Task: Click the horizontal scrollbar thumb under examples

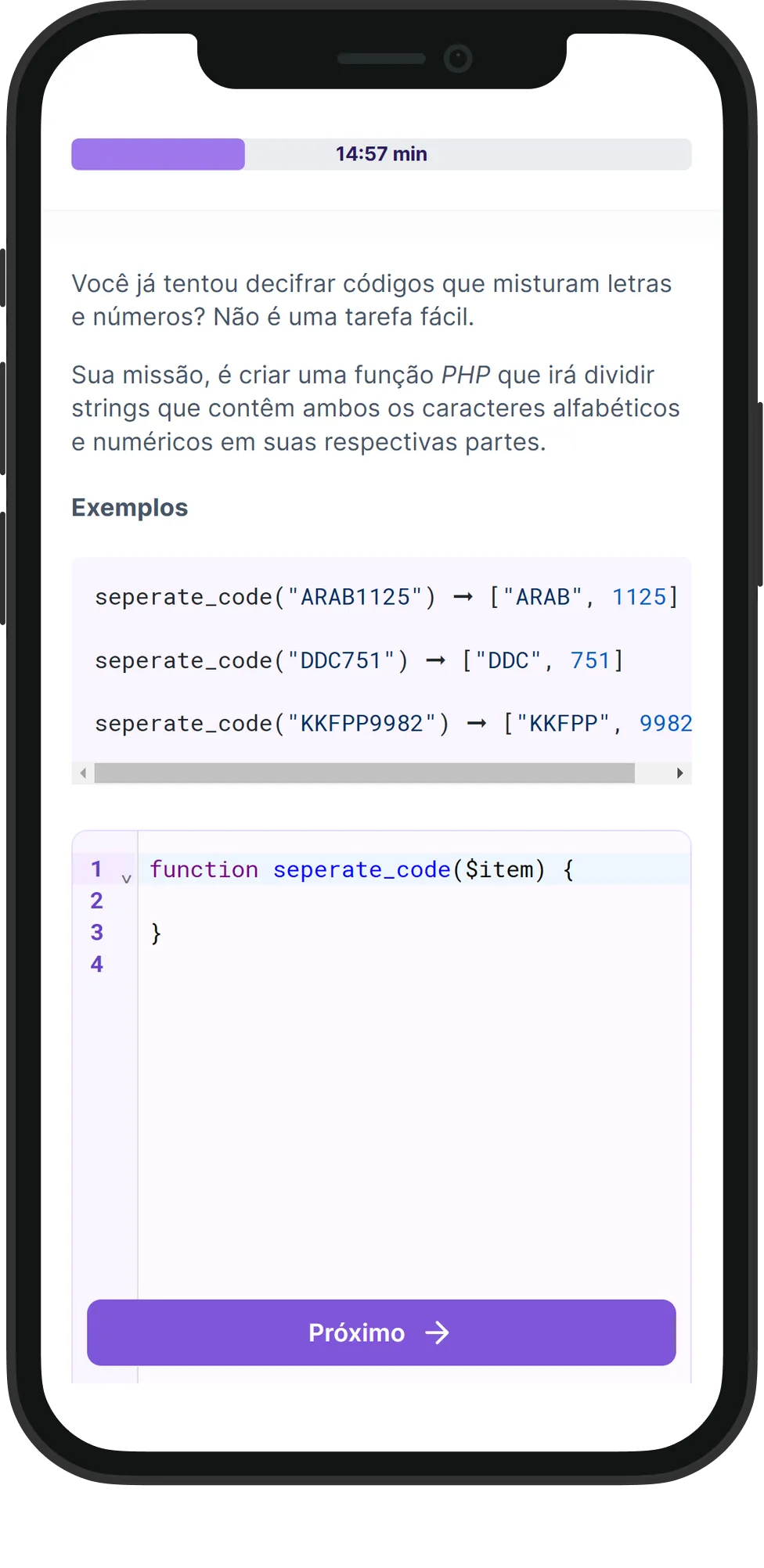Action: pos(365,773)
